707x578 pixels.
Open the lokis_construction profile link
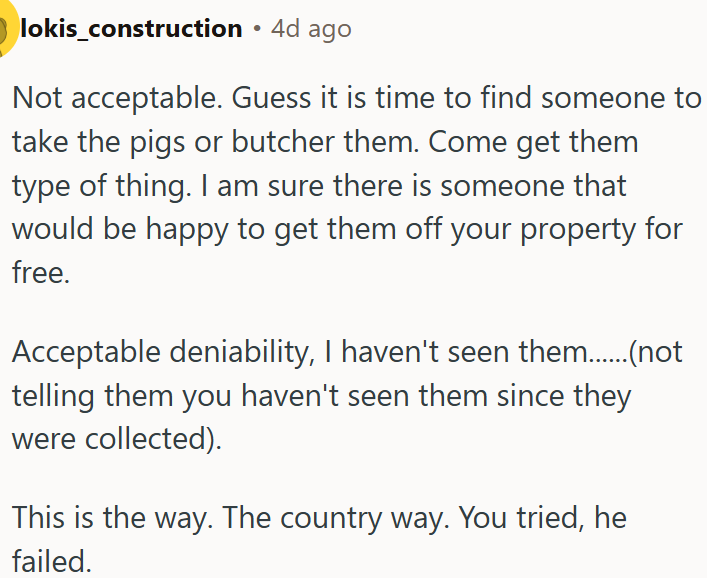tap(131, 29)
